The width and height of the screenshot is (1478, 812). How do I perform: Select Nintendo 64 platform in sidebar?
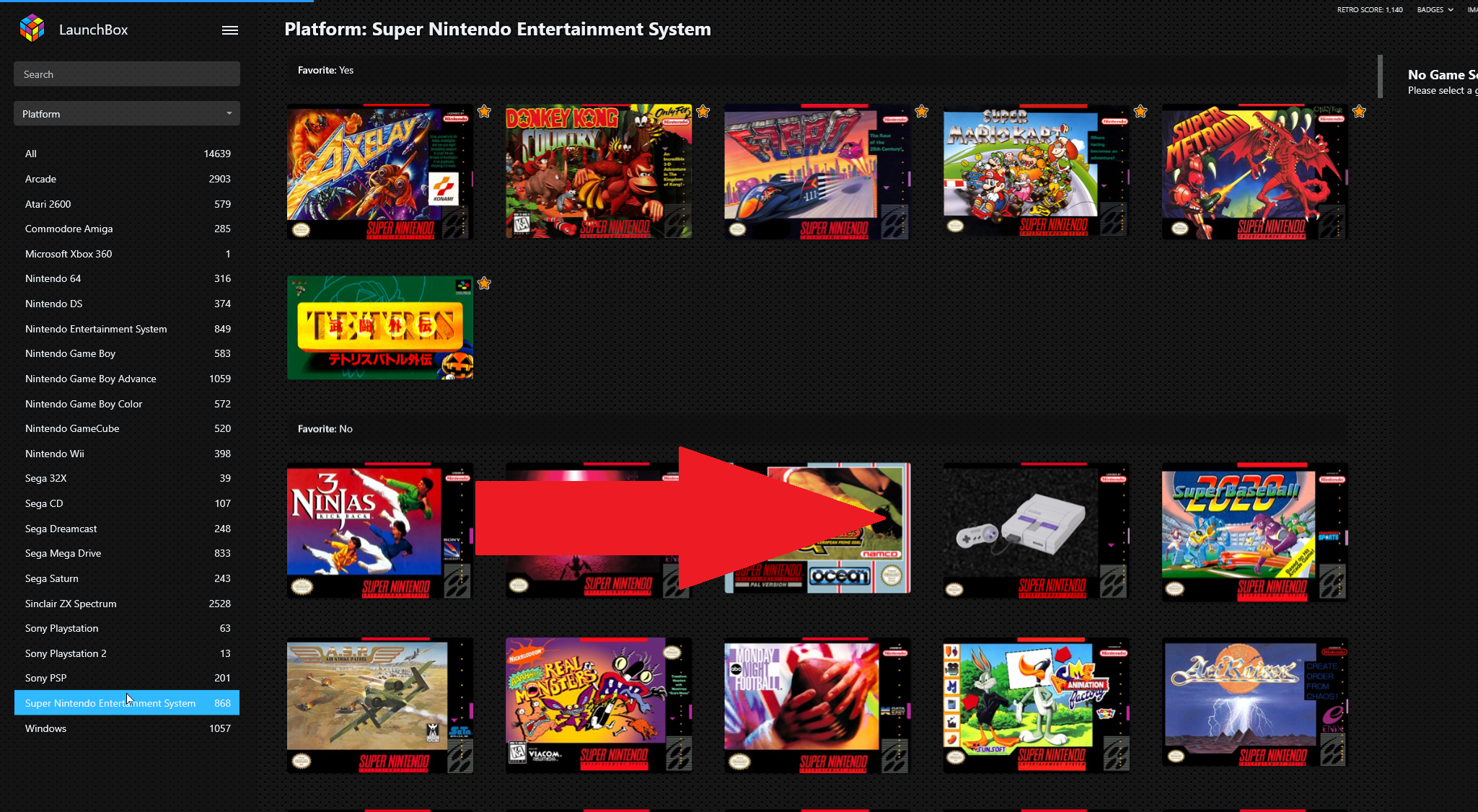pos(127,278)
